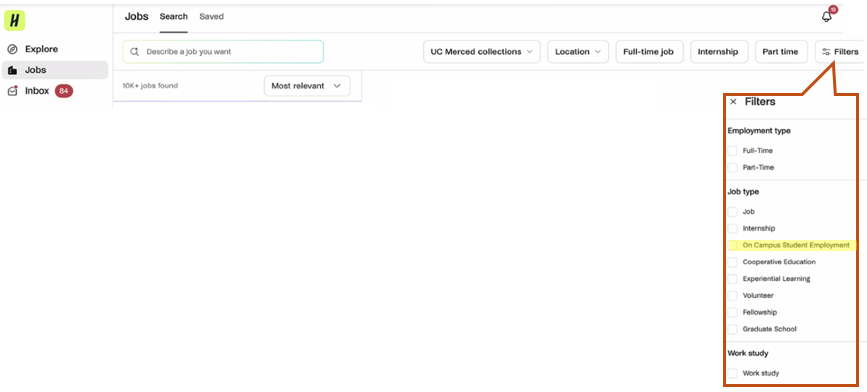Click the On Campus Student Employment label
This screenshot has height=392, width=867.
(x=796, y=245)
